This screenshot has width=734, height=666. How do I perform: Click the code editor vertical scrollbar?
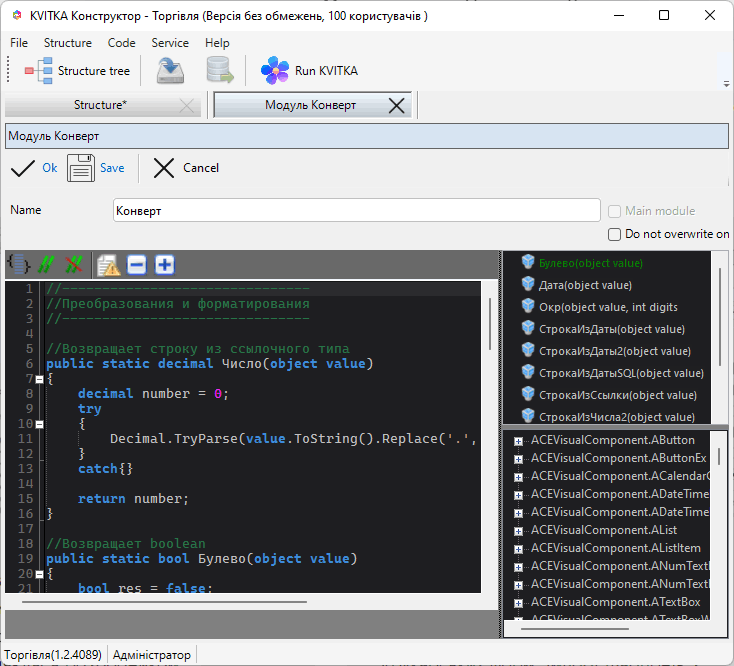(490, 324)
